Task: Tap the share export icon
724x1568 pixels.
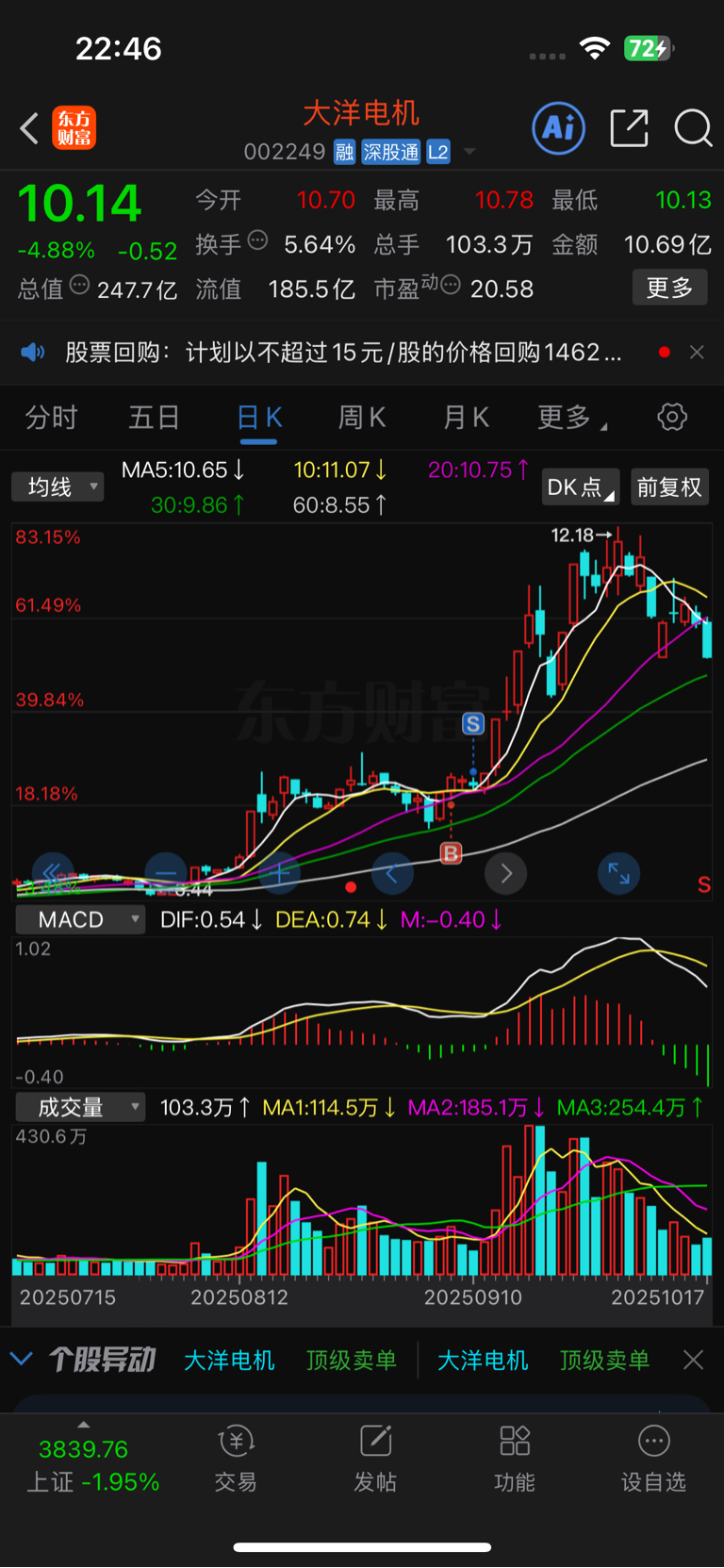Action: pos(629,128)
